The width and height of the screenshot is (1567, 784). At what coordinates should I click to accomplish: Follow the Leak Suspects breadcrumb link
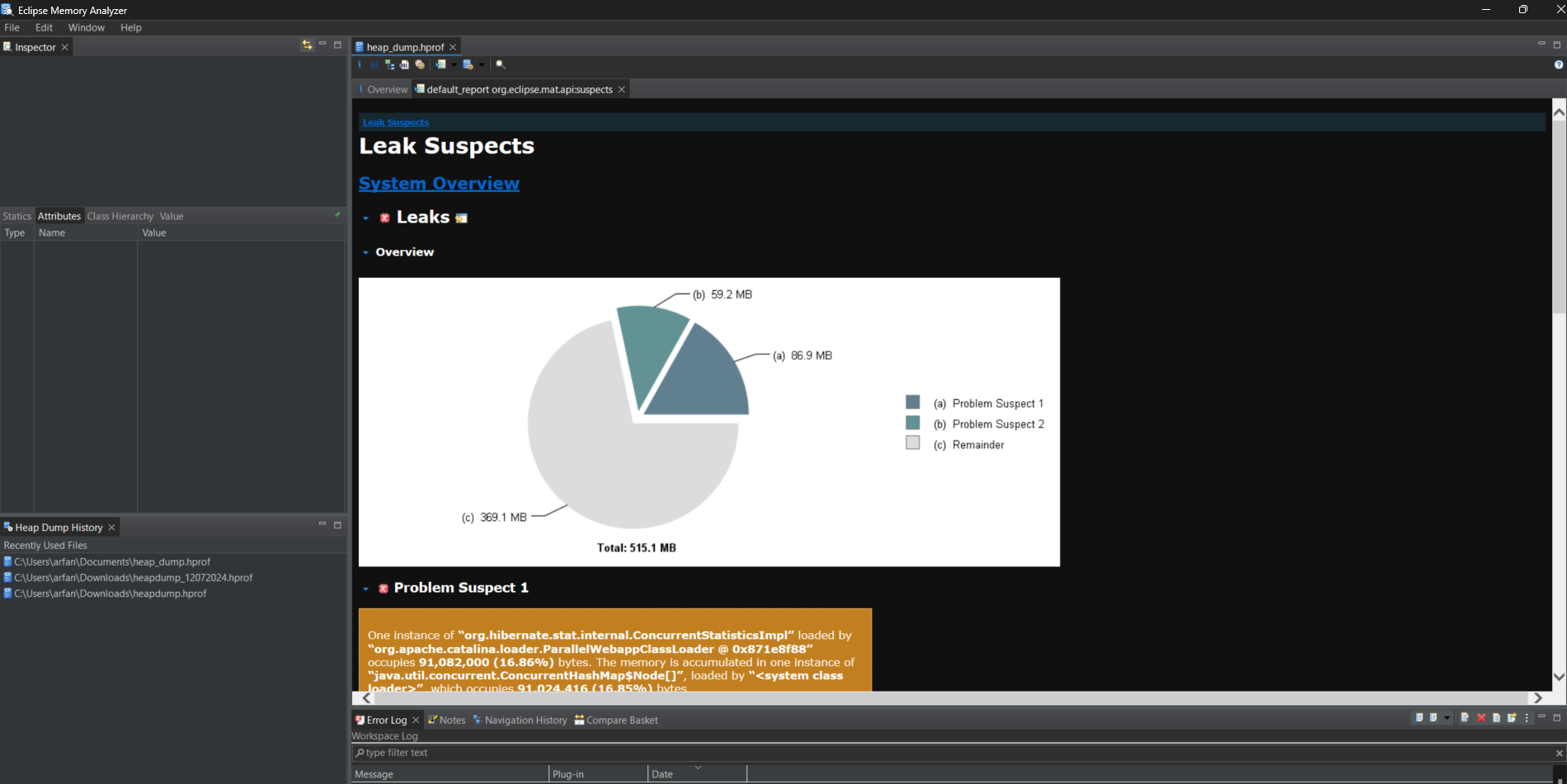(x=396, y=122)
